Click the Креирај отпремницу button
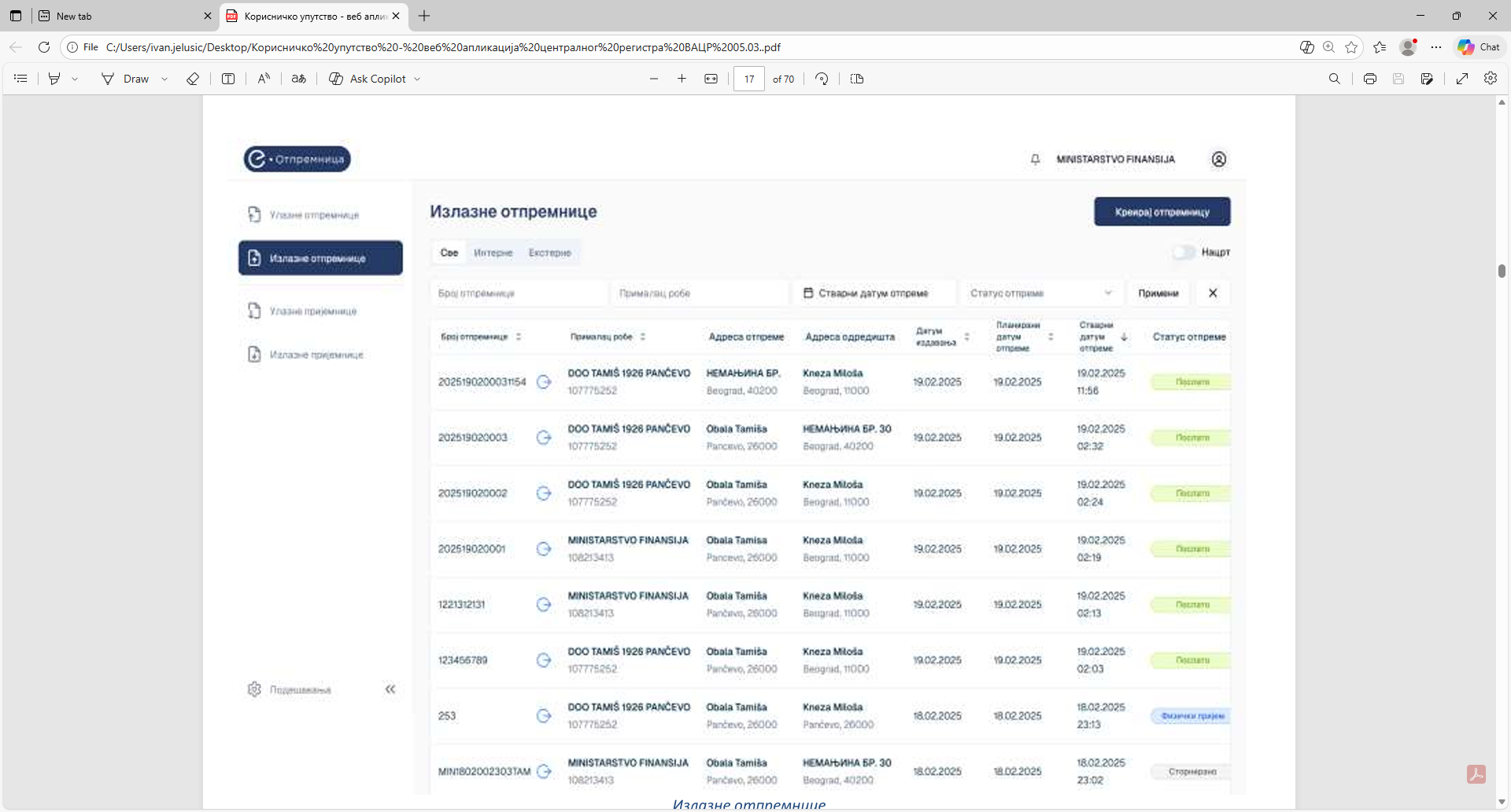 [1162, 212]
